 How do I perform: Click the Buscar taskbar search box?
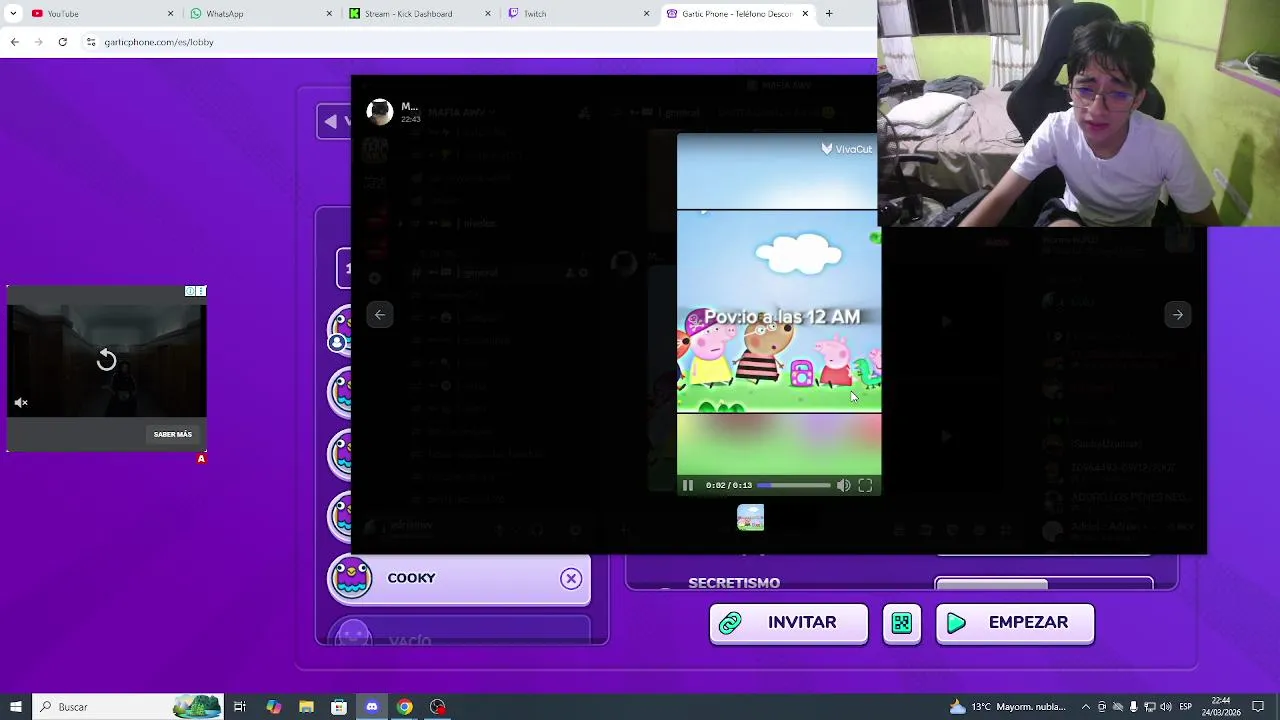pyautogui.click(x=127, y=707)
